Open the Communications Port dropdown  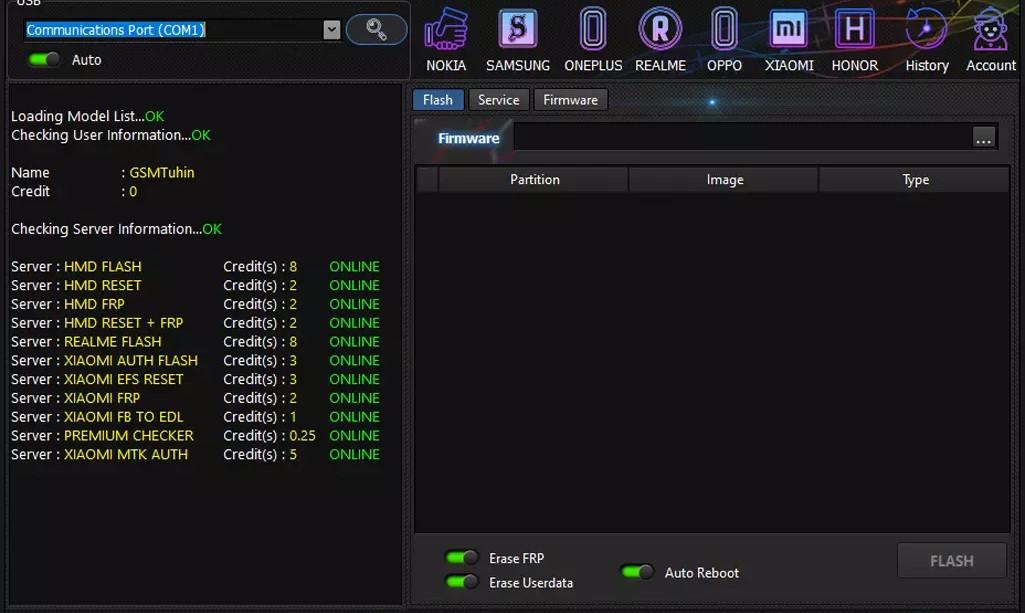[331, 29]
